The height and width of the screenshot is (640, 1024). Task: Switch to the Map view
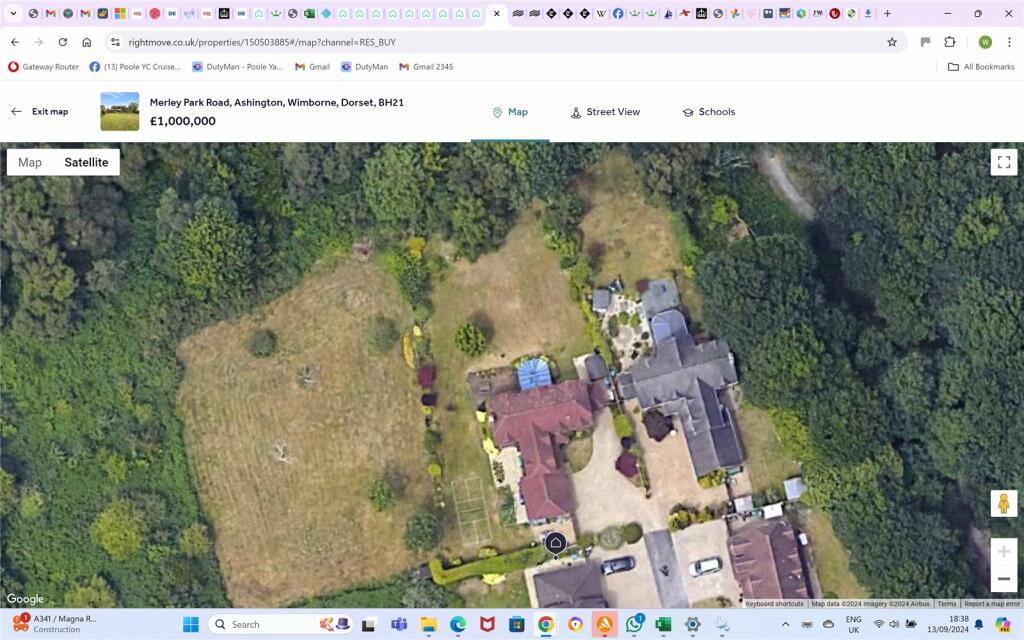coord(30,161)
